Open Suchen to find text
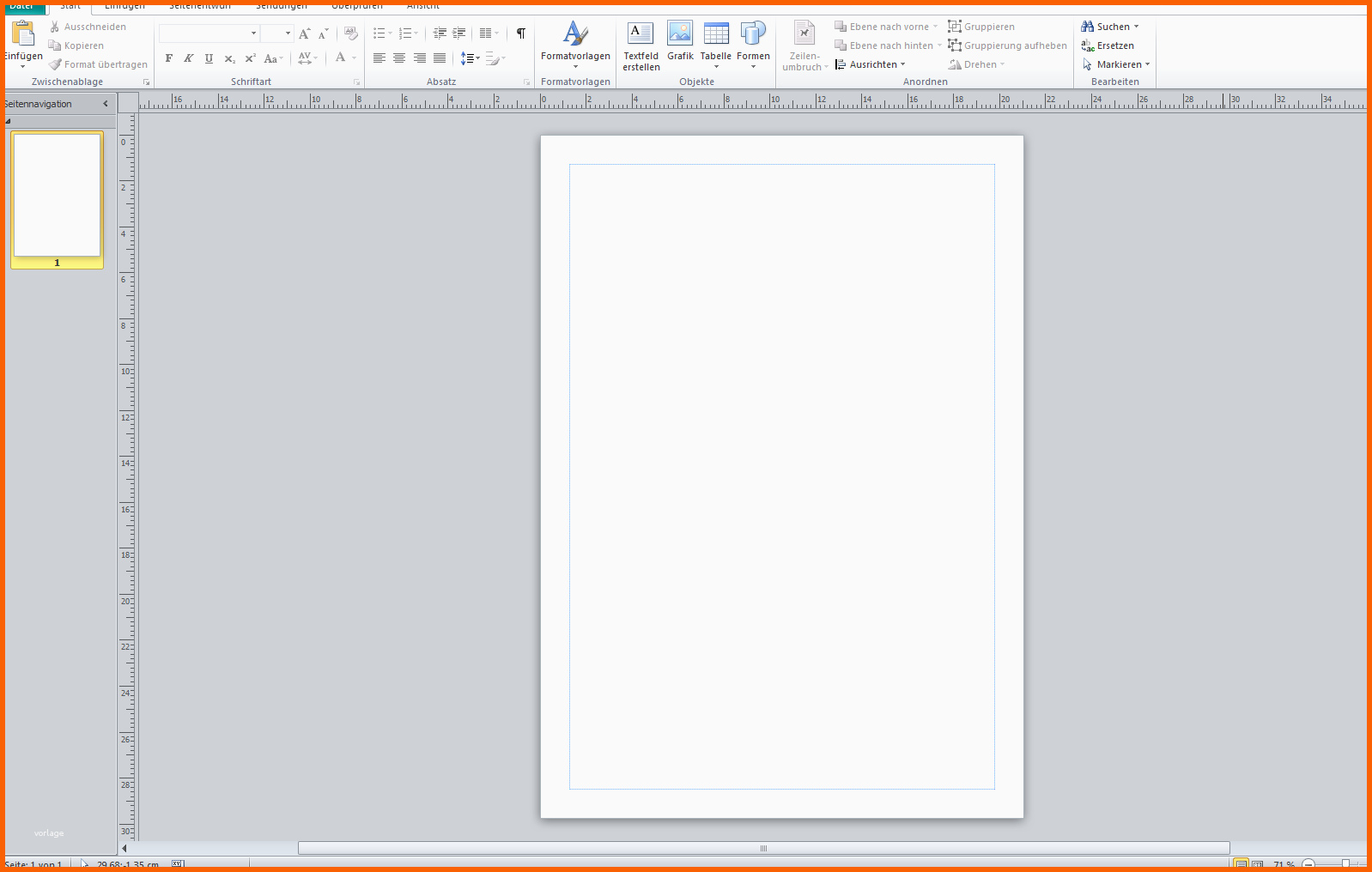The width and height of the screenshot is (1372, 872). [x=1110, y=27]
